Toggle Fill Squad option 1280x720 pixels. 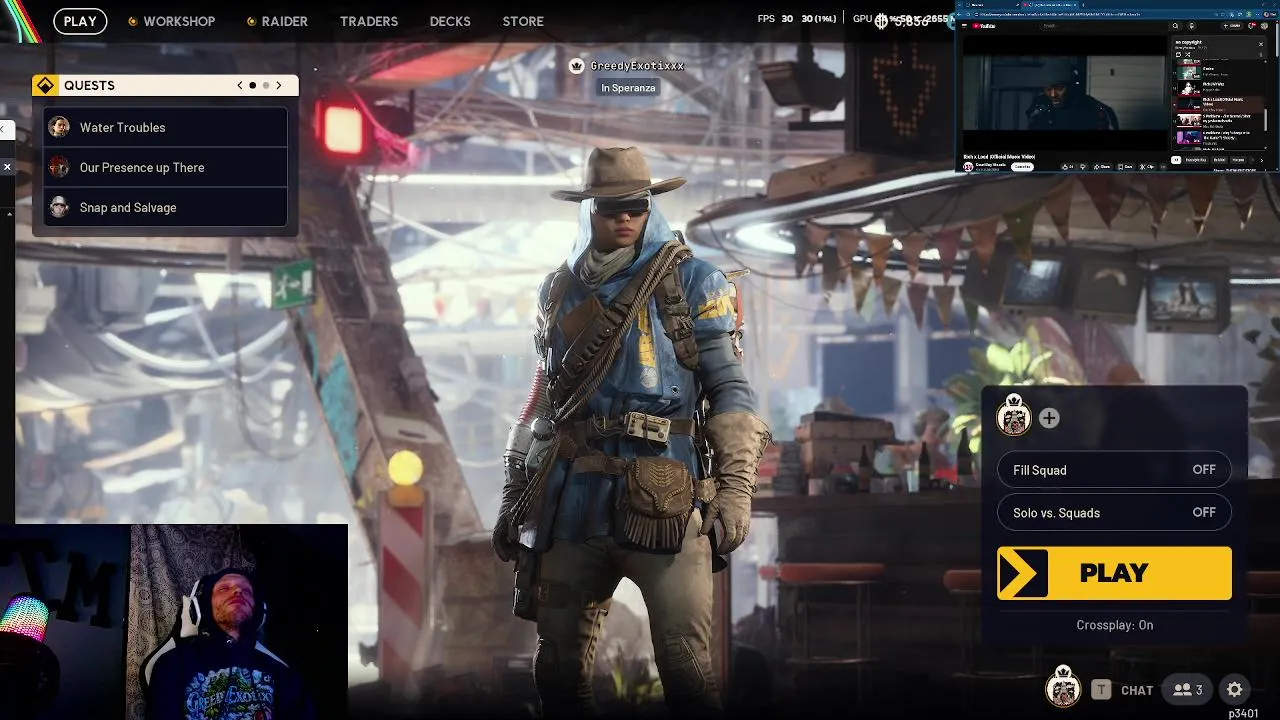(x=1114, y=470)
